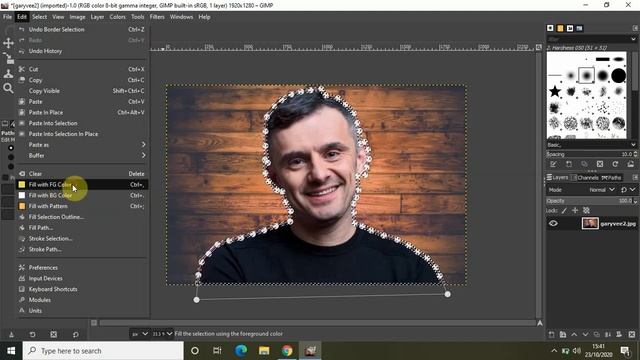The width and height of the screenshot is (640, 360).
Task: Toggle visibility eye of garyvee2.jpg layer
Action: click(553, 223)
